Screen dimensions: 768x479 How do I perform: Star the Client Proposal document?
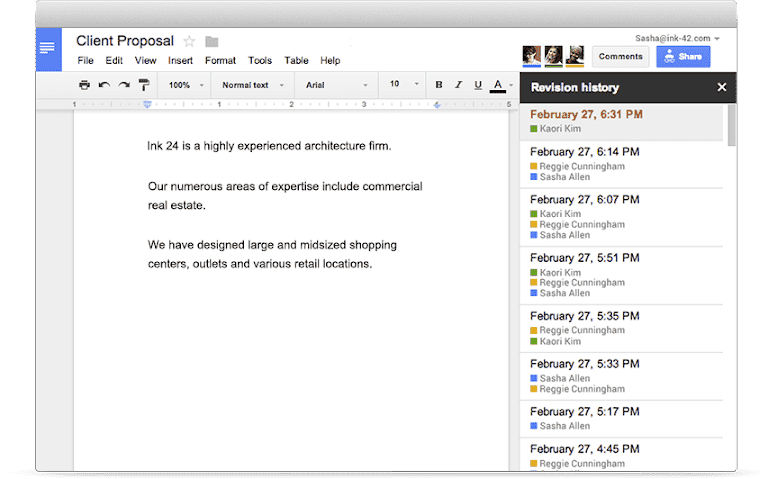pyautogui.click(x=189, y=42)
